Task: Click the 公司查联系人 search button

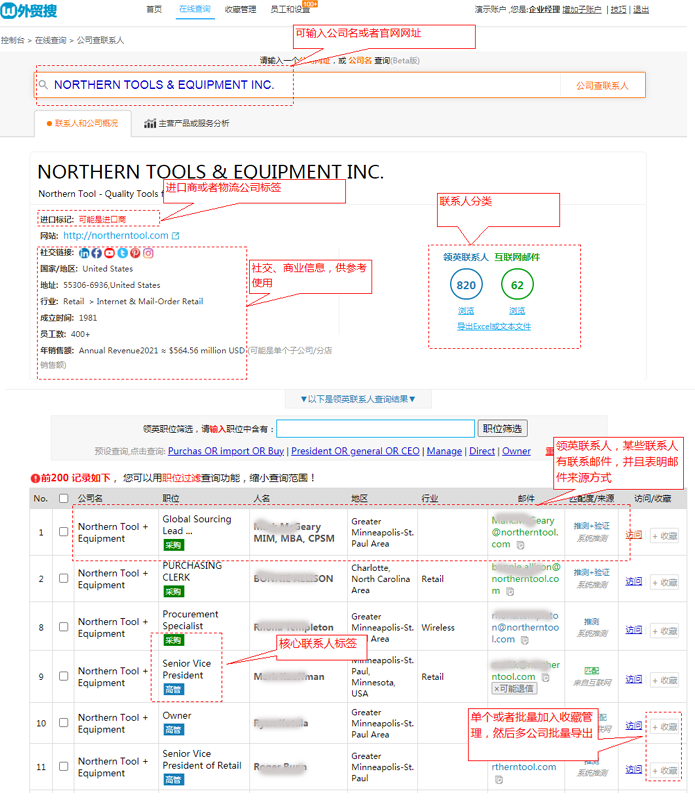Action: (602, 86)
